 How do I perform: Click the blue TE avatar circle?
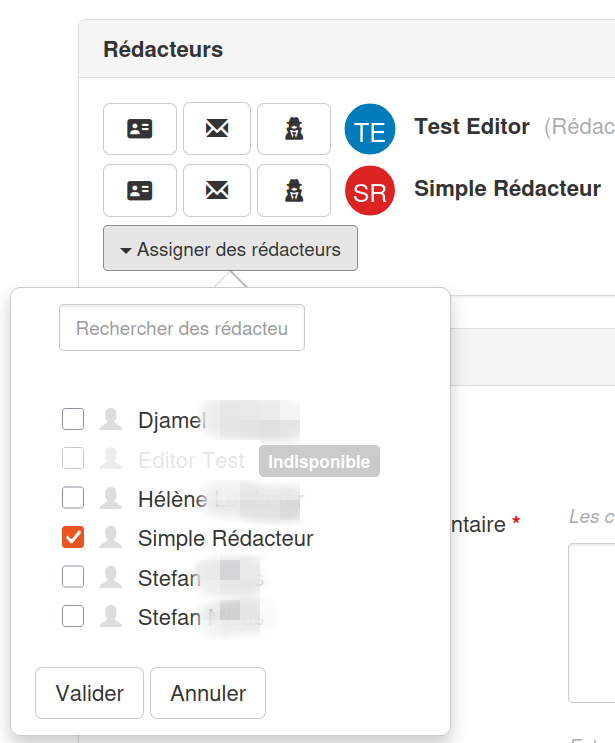point(370,129)
